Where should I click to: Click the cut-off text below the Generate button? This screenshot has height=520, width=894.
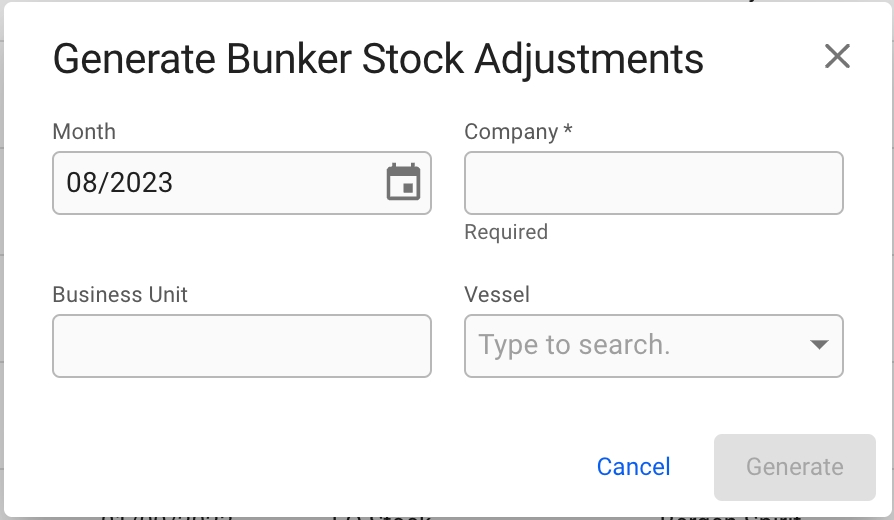(x=730, y=517)
